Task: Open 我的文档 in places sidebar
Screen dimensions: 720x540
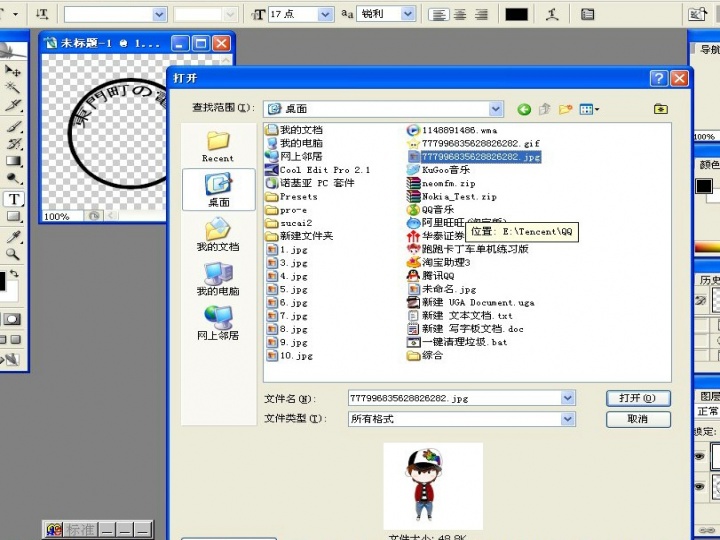Action: [218, 234]
